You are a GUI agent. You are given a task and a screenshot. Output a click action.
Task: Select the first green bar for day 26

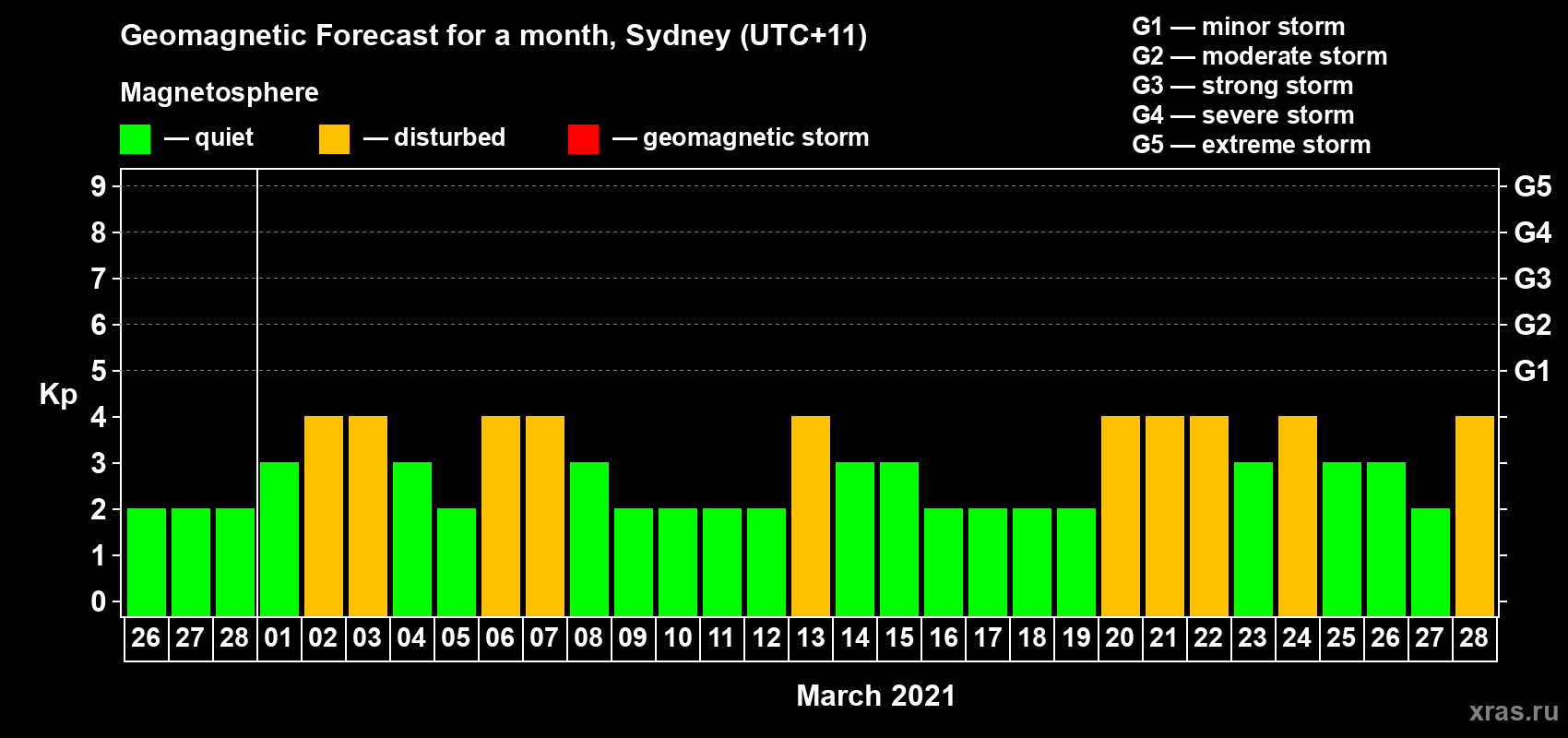point(147,562)
